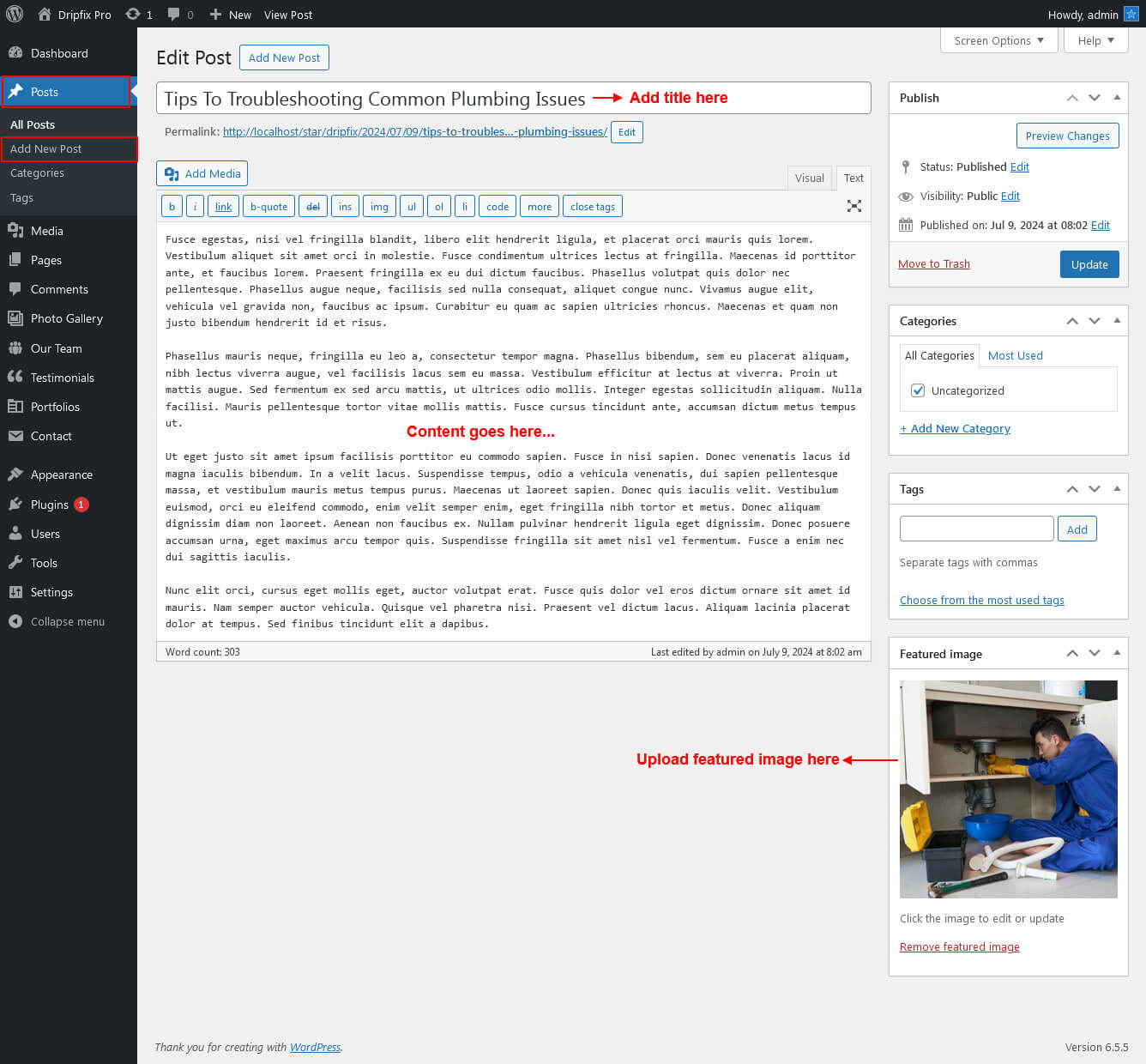Edit post Status link
The height and width of the screenshot is (1064, 1146).
click(1019, 166)
